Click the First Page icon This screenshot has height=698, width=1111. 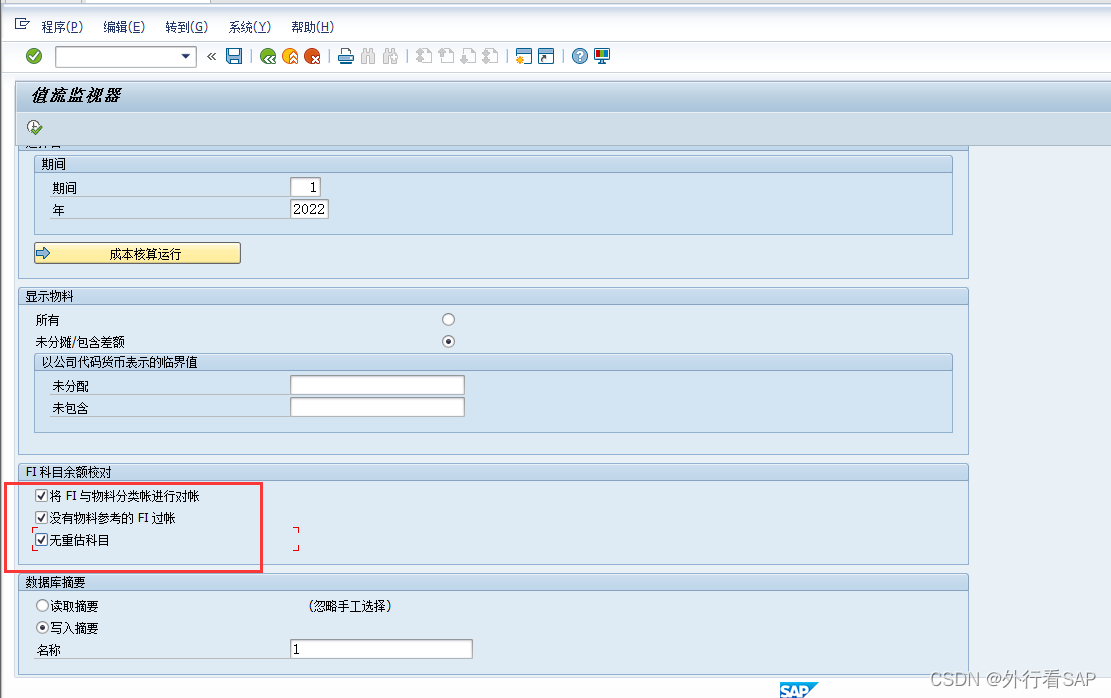[x=424, y=56]
